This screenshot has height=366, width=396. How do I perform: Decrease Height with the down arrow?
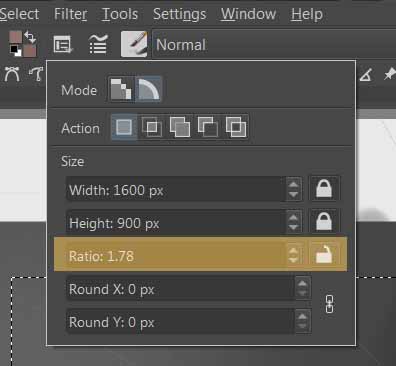coord(293,228)
